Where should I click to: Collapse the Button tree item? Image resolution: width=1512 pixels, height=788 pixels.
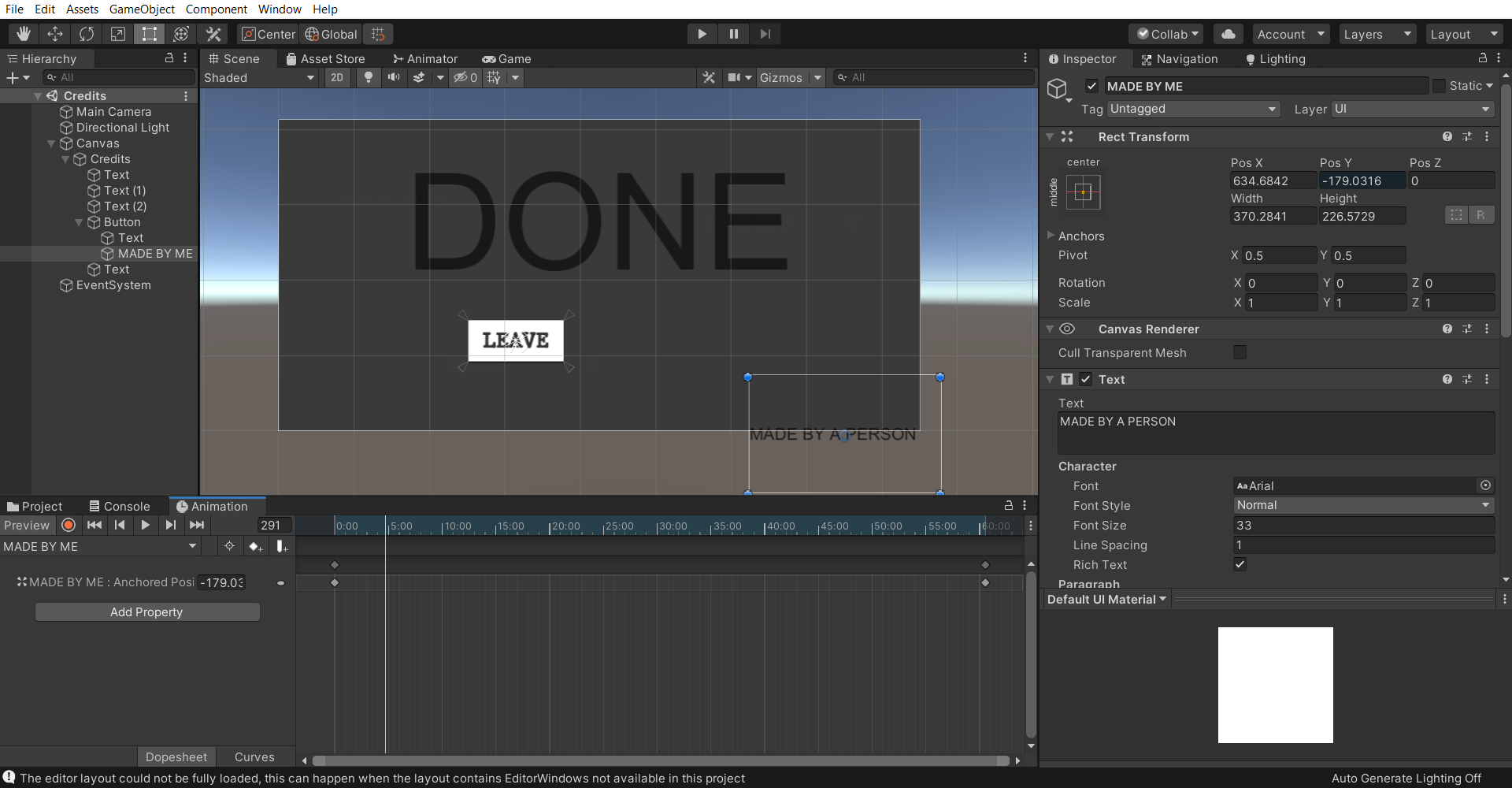pos(79,222)
